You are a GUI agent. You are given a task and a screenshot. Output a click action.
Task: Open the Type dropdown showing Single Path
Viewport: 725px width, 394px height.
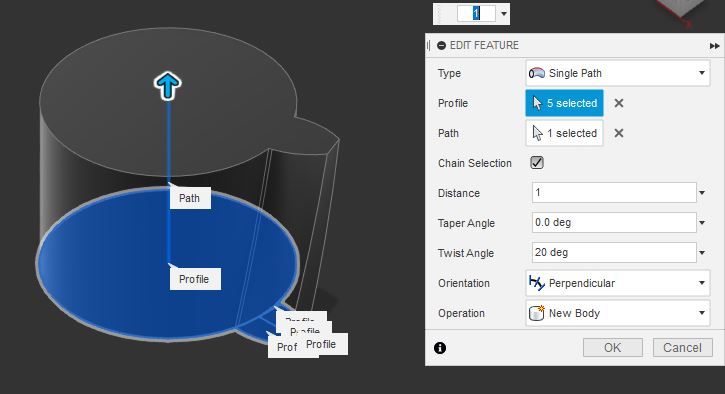tap(617, 73)
